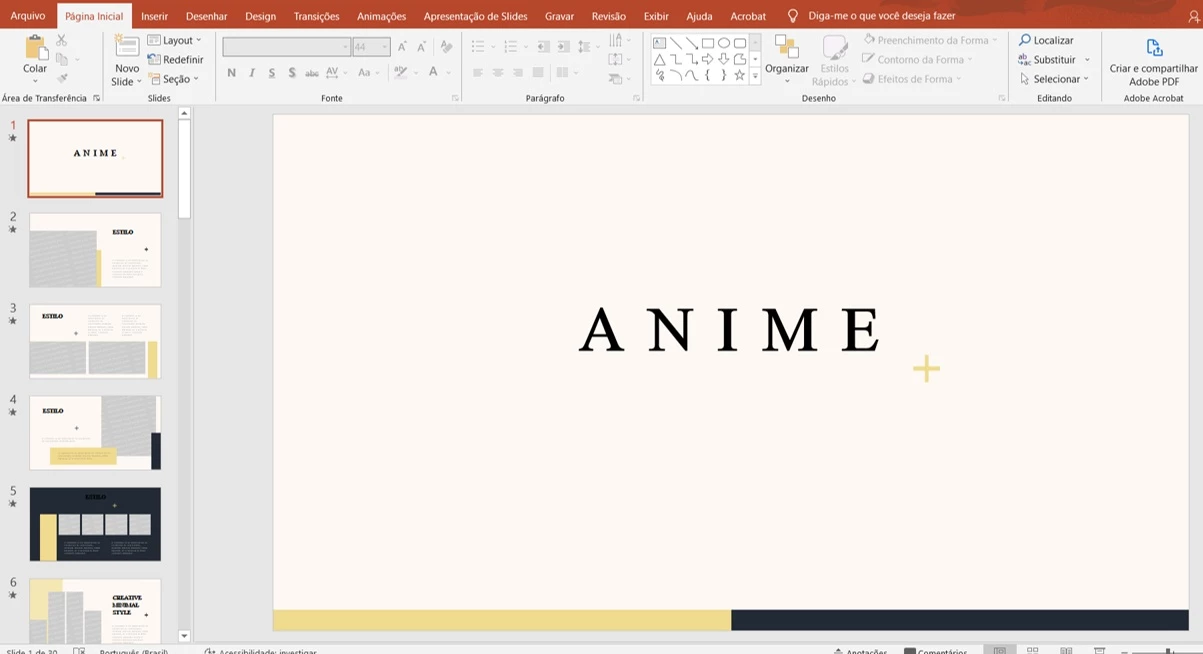Viewport: 1203px width, 654px height.
Task: Click the font color A button
Action: click(433, 72)
